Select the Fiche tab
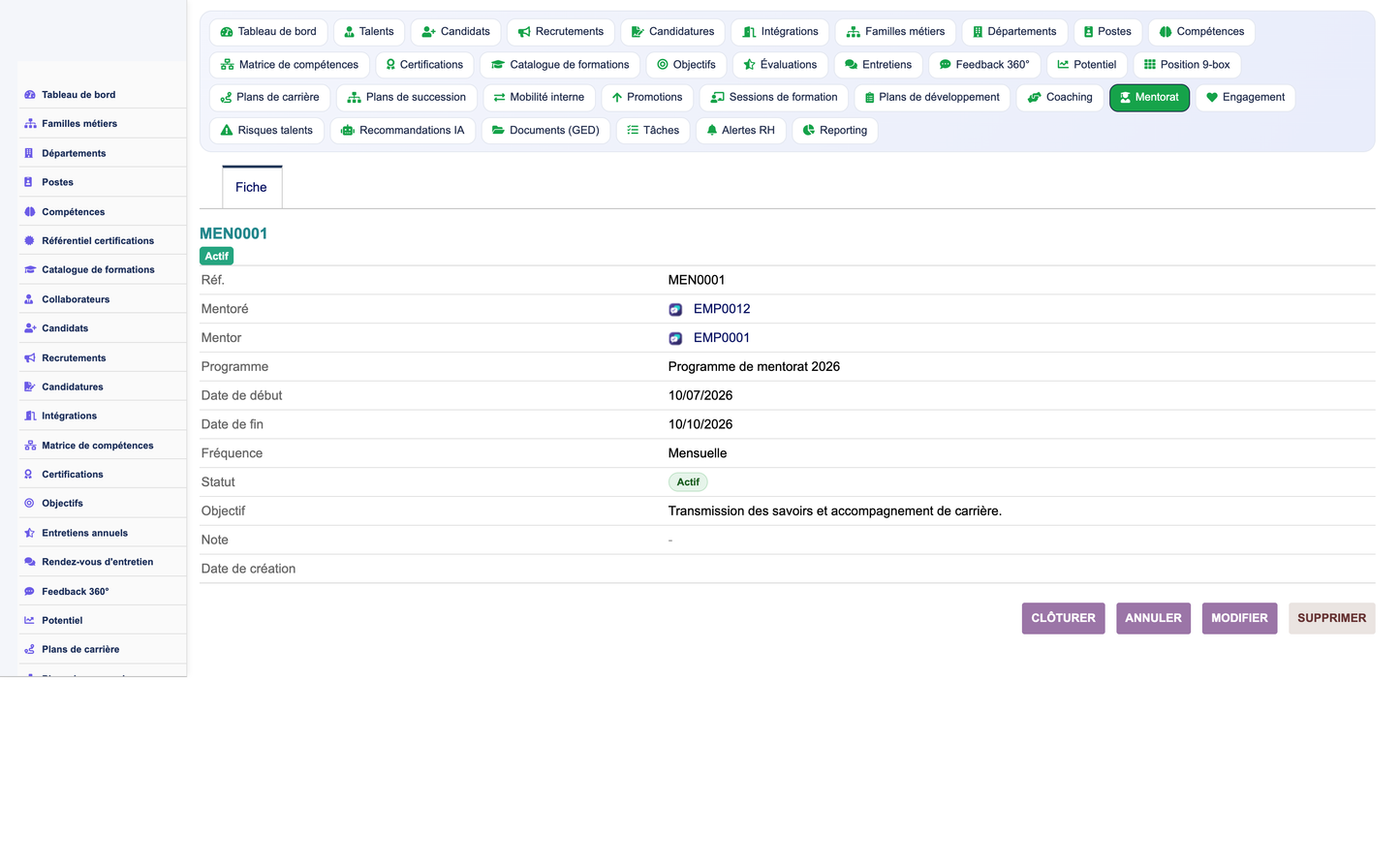 pos(252,187)
